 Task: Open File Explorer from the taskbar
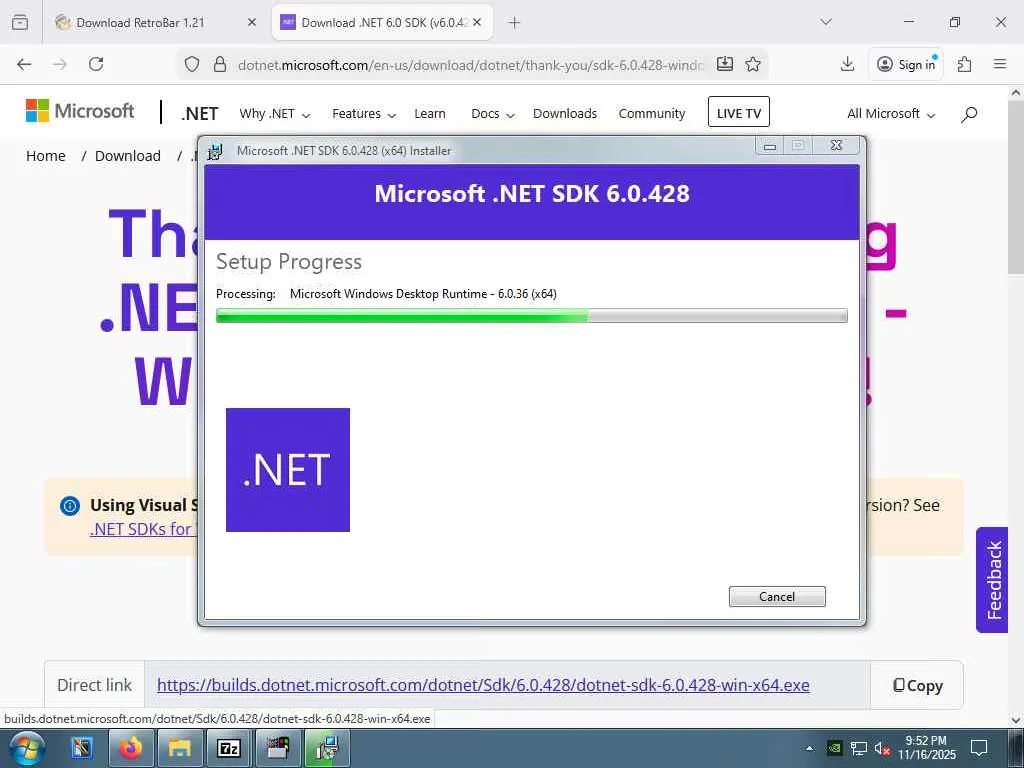coord(180,748)
